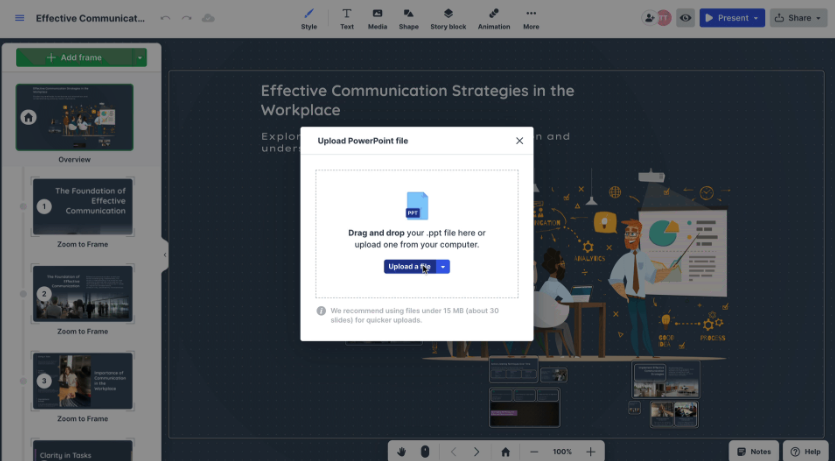This screenshot has width=835, height=461.
Task: Click the redo arrow icon
Action: [x=187, y=18]
